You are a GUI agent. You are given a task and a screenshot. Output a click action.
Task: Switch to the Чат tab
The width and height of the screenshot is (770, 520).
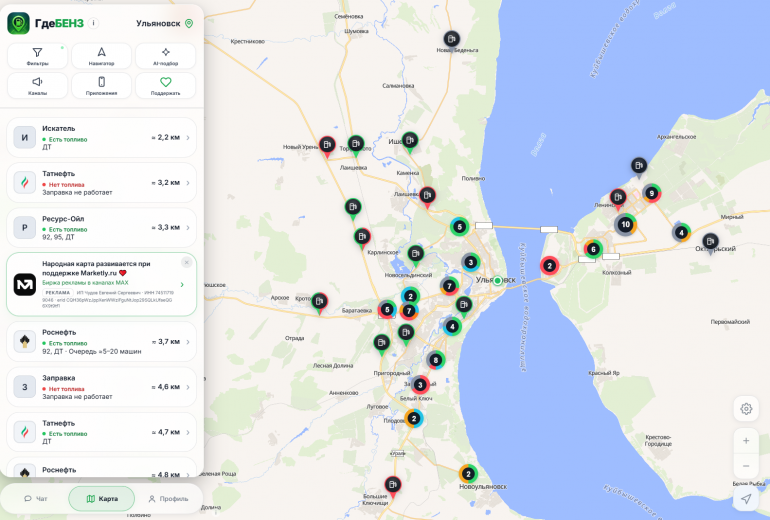pos(35,499)
